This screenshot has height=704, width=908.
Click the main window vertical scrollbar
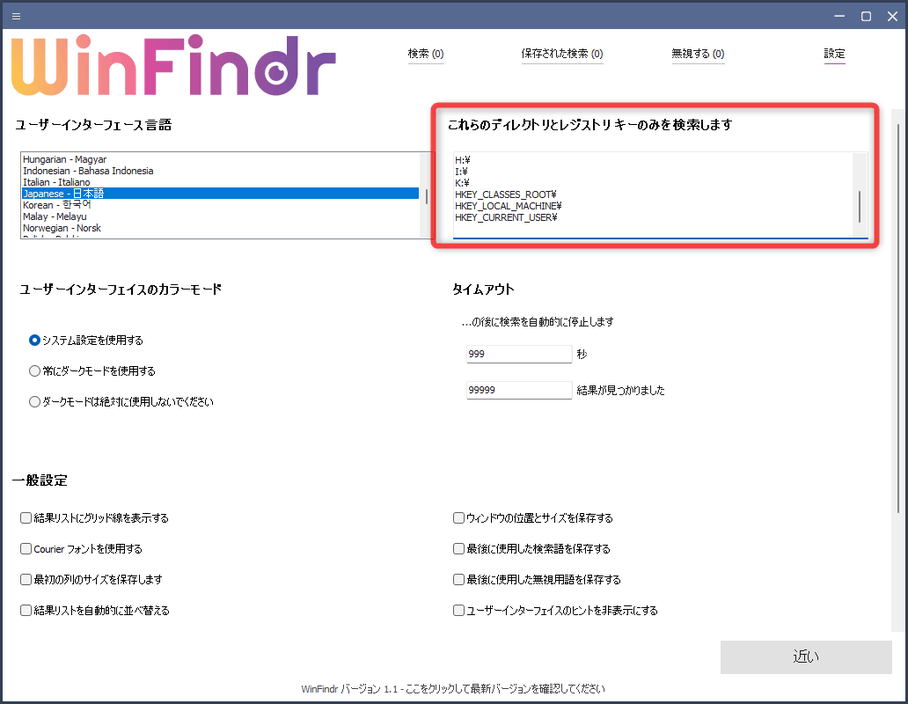[898, 318]
